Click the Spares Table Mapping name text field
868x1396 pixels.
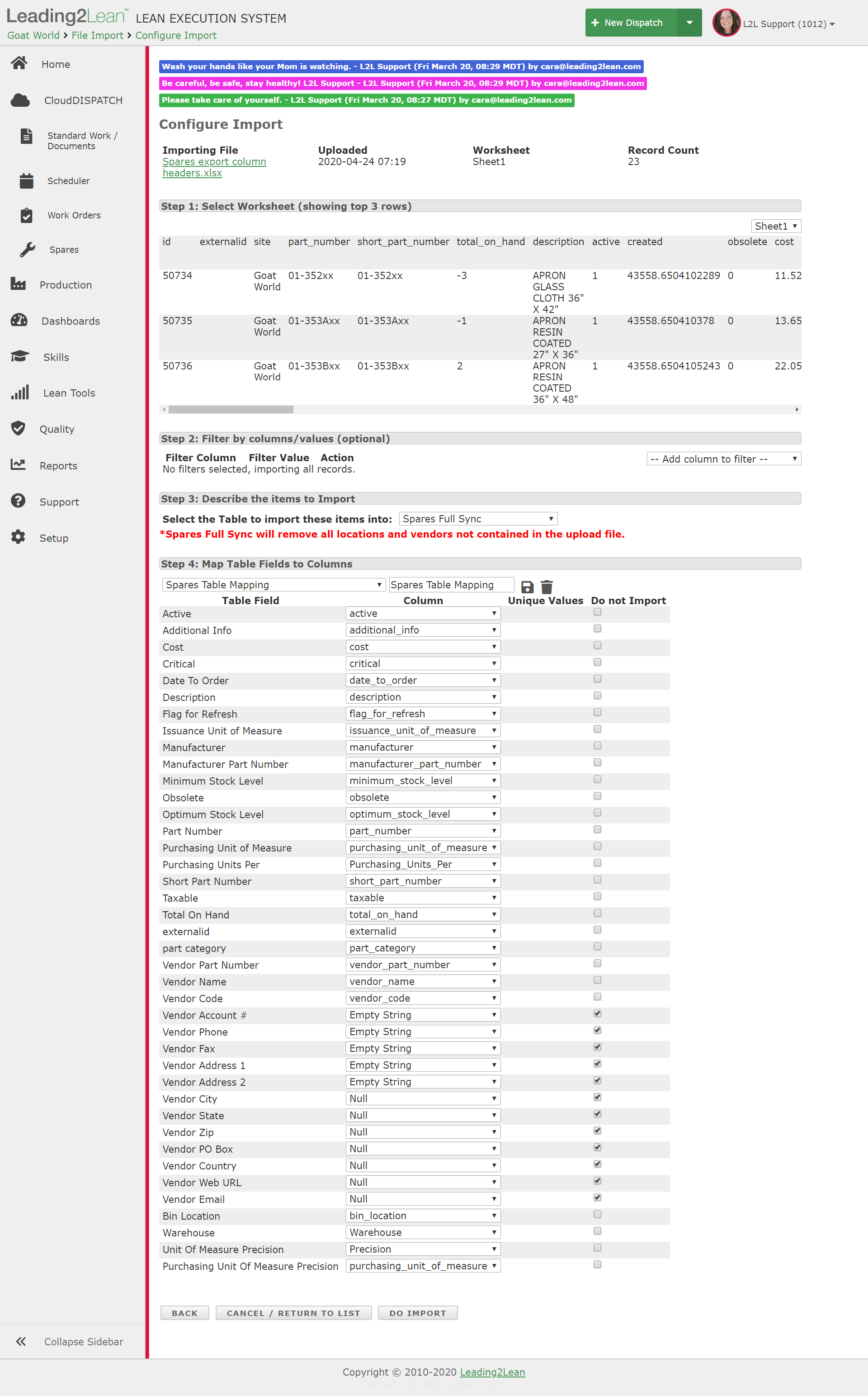[451, 585]
